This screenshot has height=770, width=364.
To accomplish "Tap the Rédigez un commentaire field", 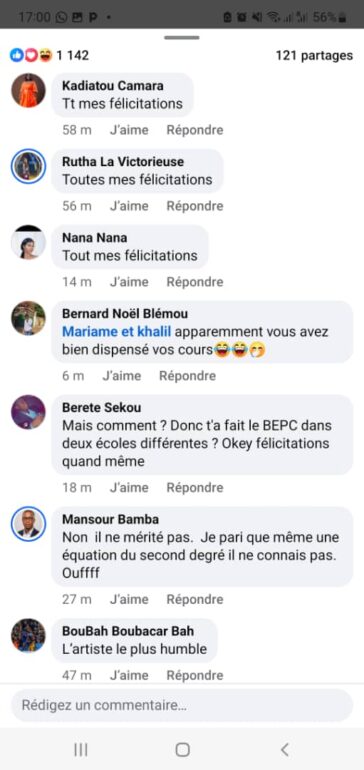I will [182, 705].
